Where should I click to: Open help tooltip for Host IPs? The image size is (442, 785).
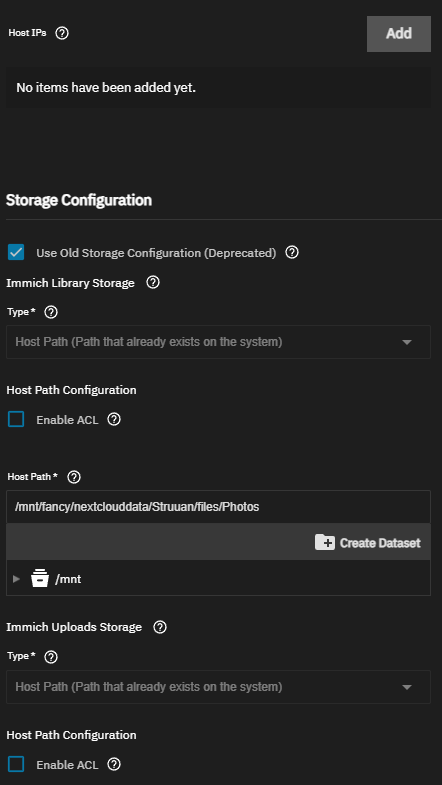62,34
